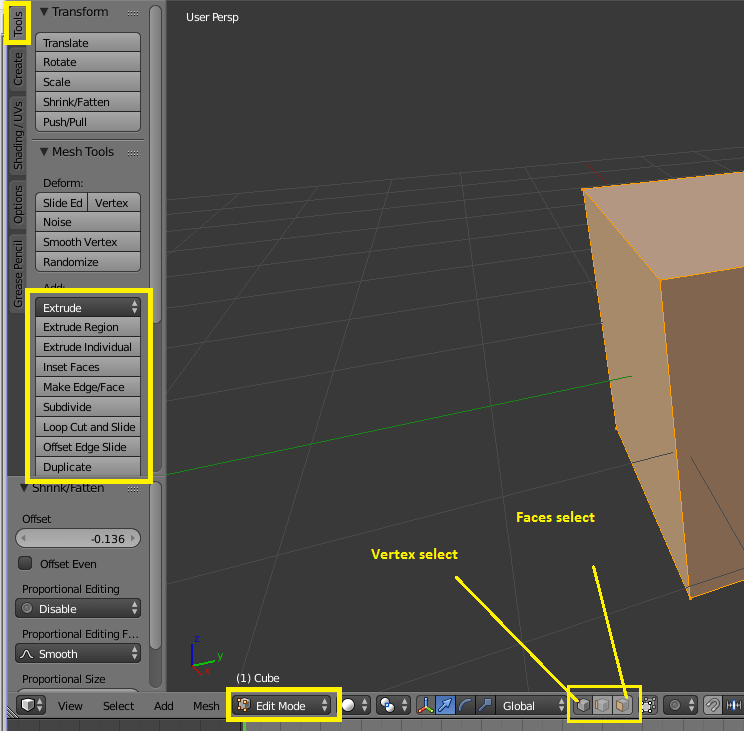744x731 pixels.
Task: Click the selected cube's top face
Action: [679, 225]
